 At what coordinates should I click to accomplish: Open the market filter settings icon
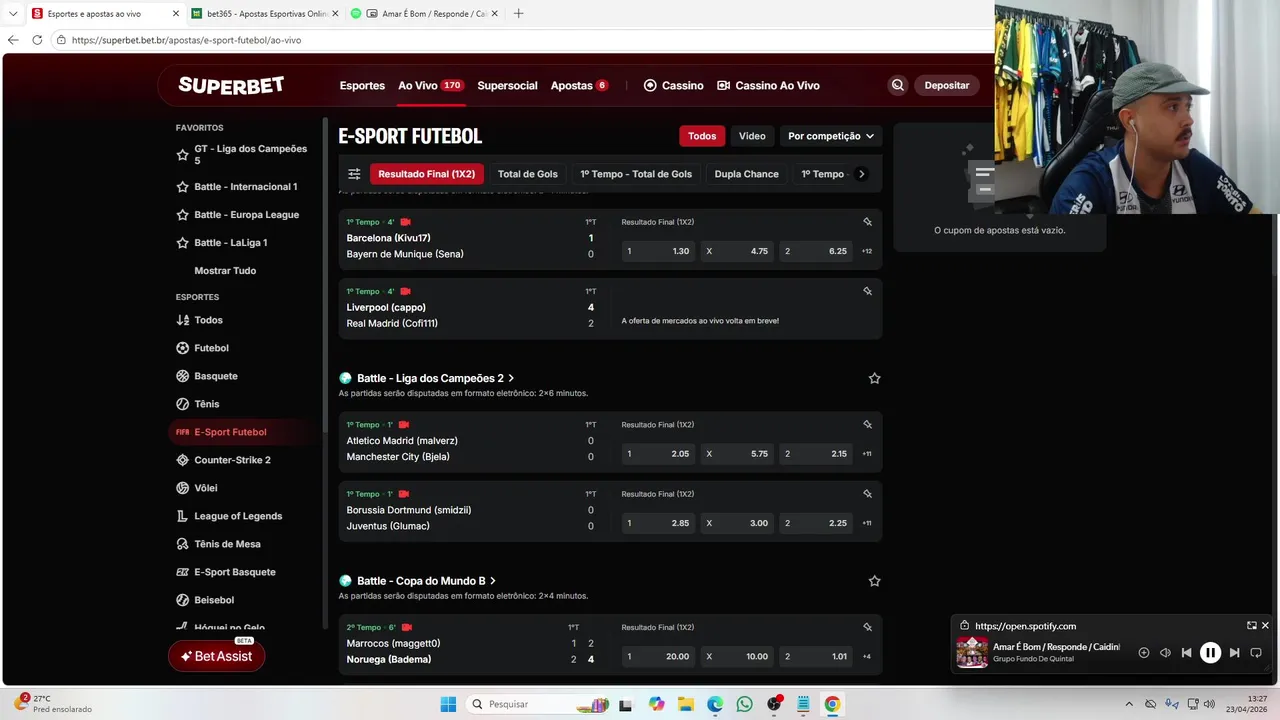tap(354, 174)
